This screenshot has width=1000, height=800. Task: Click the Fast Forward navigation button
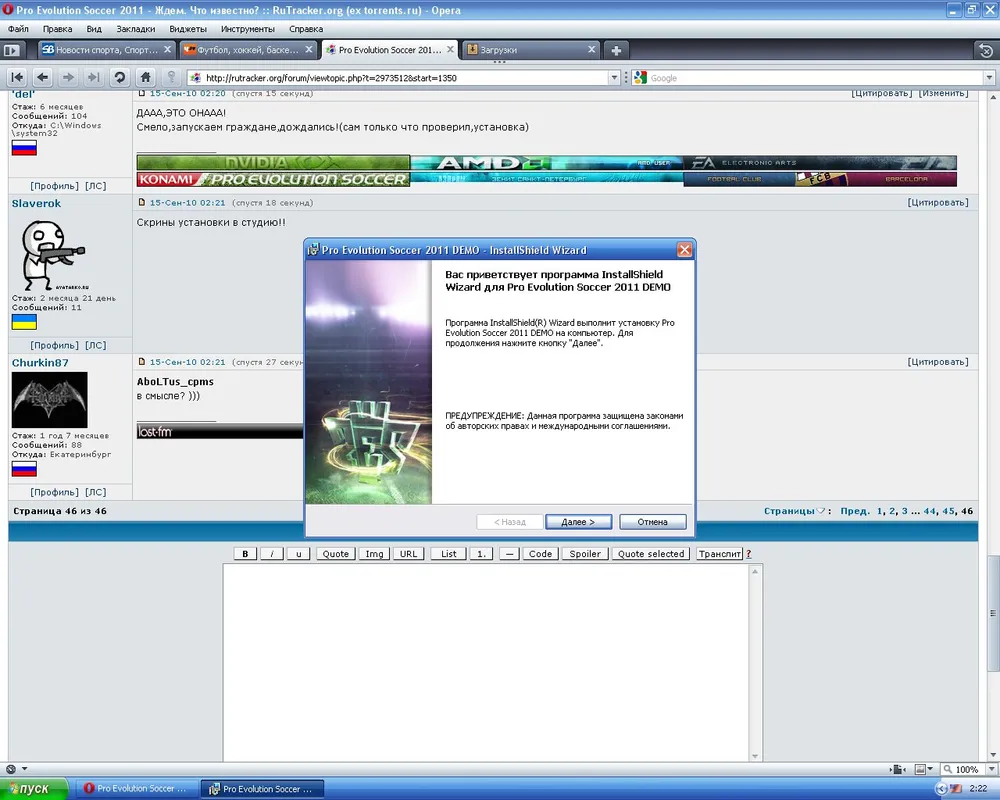pos(93,78)
